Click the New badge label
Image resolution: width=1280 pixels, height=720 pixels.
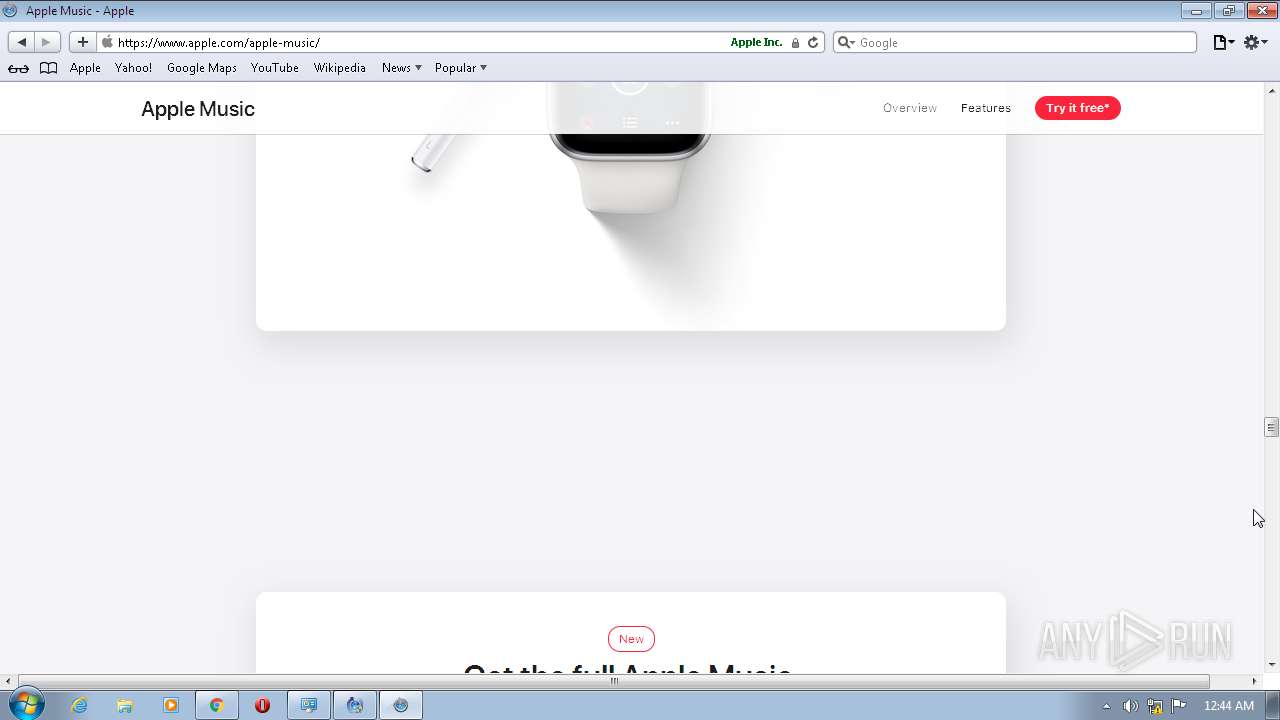(631, 639)
